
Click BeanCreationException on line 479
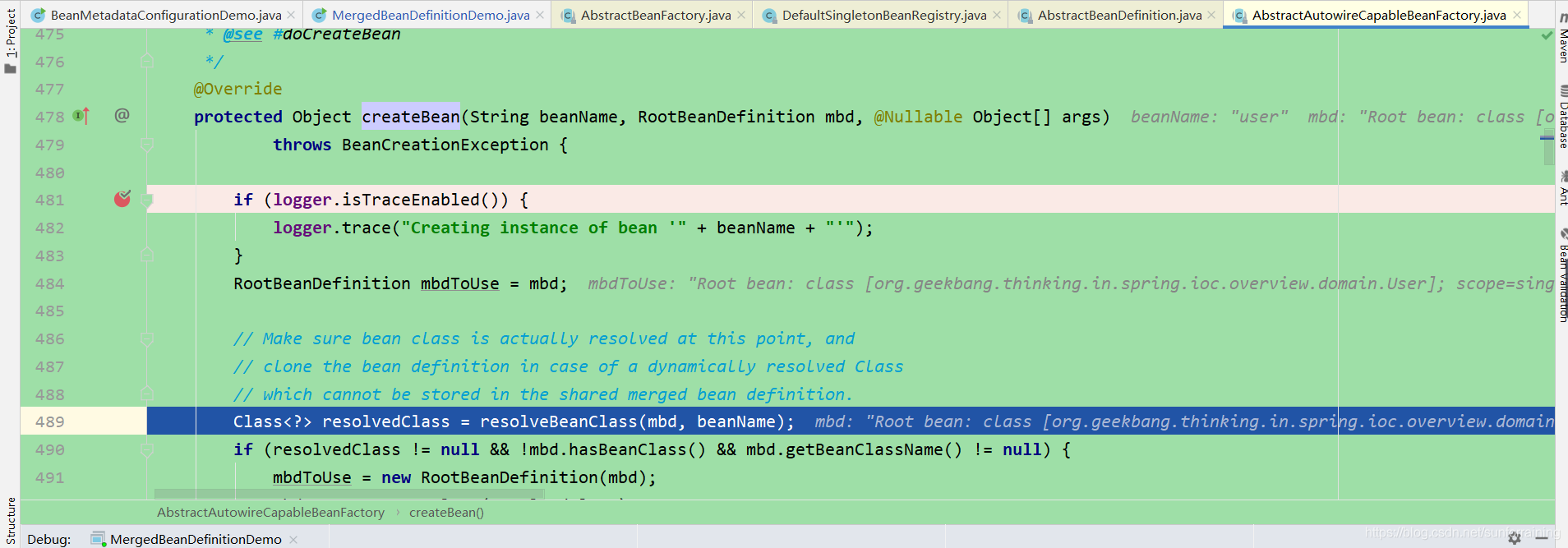pyautogui.click(x=445, y=145)
